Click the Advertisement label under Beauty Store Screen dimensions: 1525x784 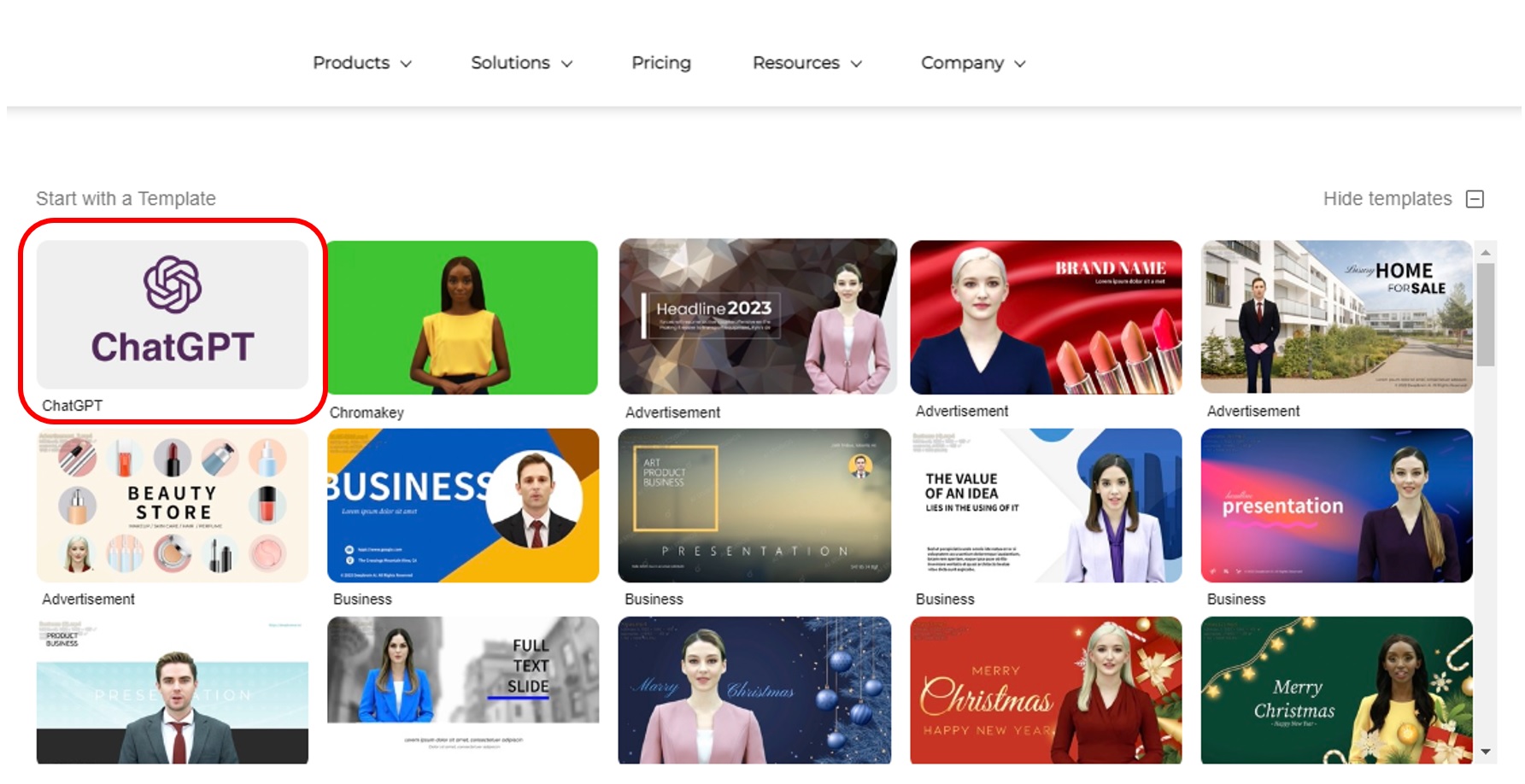click(x=89, y=600)
